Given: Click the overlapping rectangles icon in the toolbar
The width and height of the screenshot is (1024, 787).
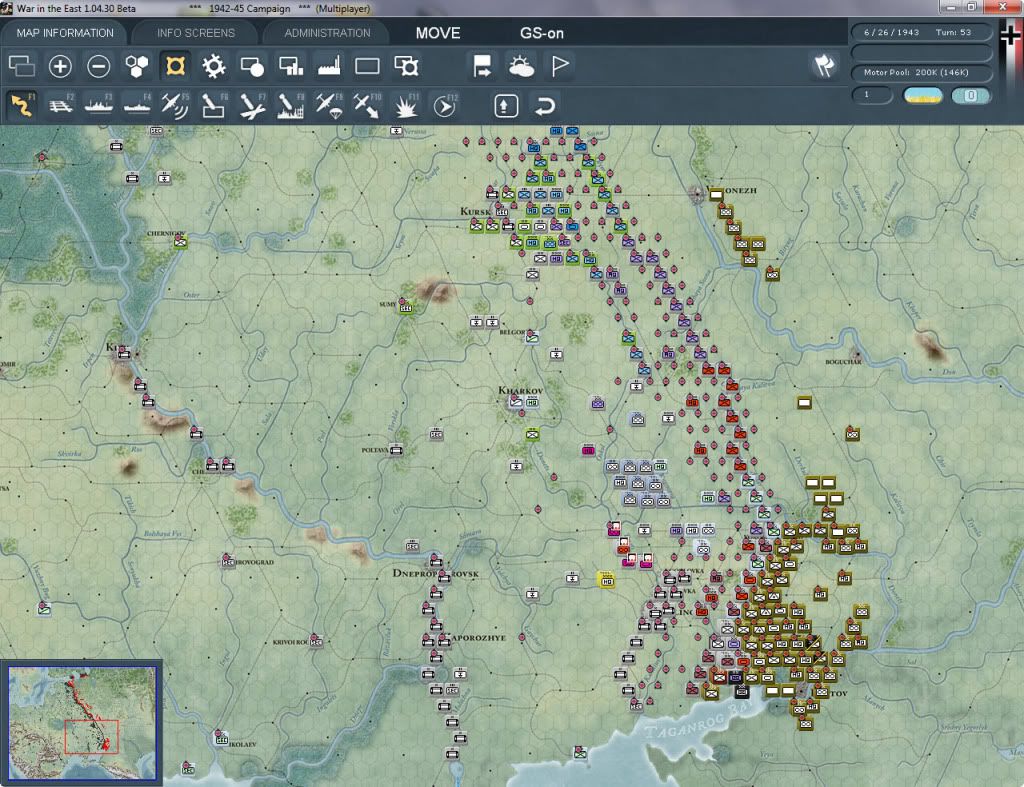Looking at the screenshot, I should 22,66.
